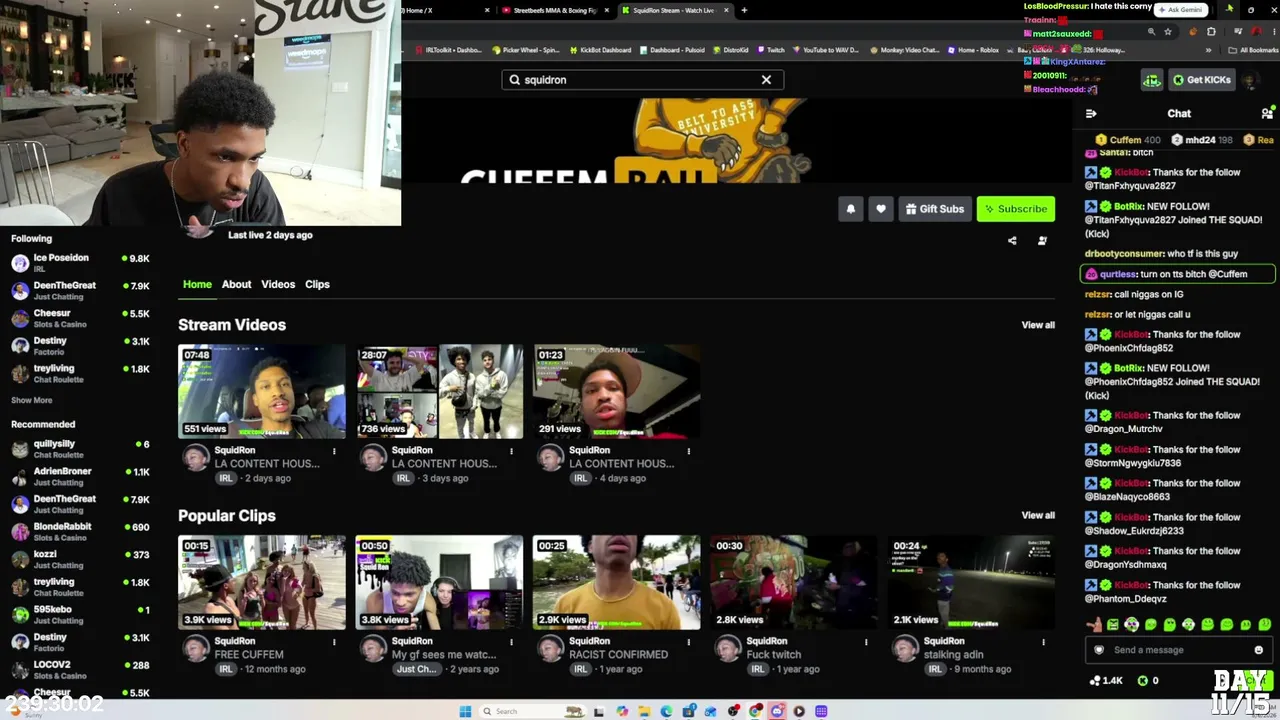This screenshot has height=720, width=1280.
Task: Open options menu for My gf sees me clip
Action: [511, 642]
